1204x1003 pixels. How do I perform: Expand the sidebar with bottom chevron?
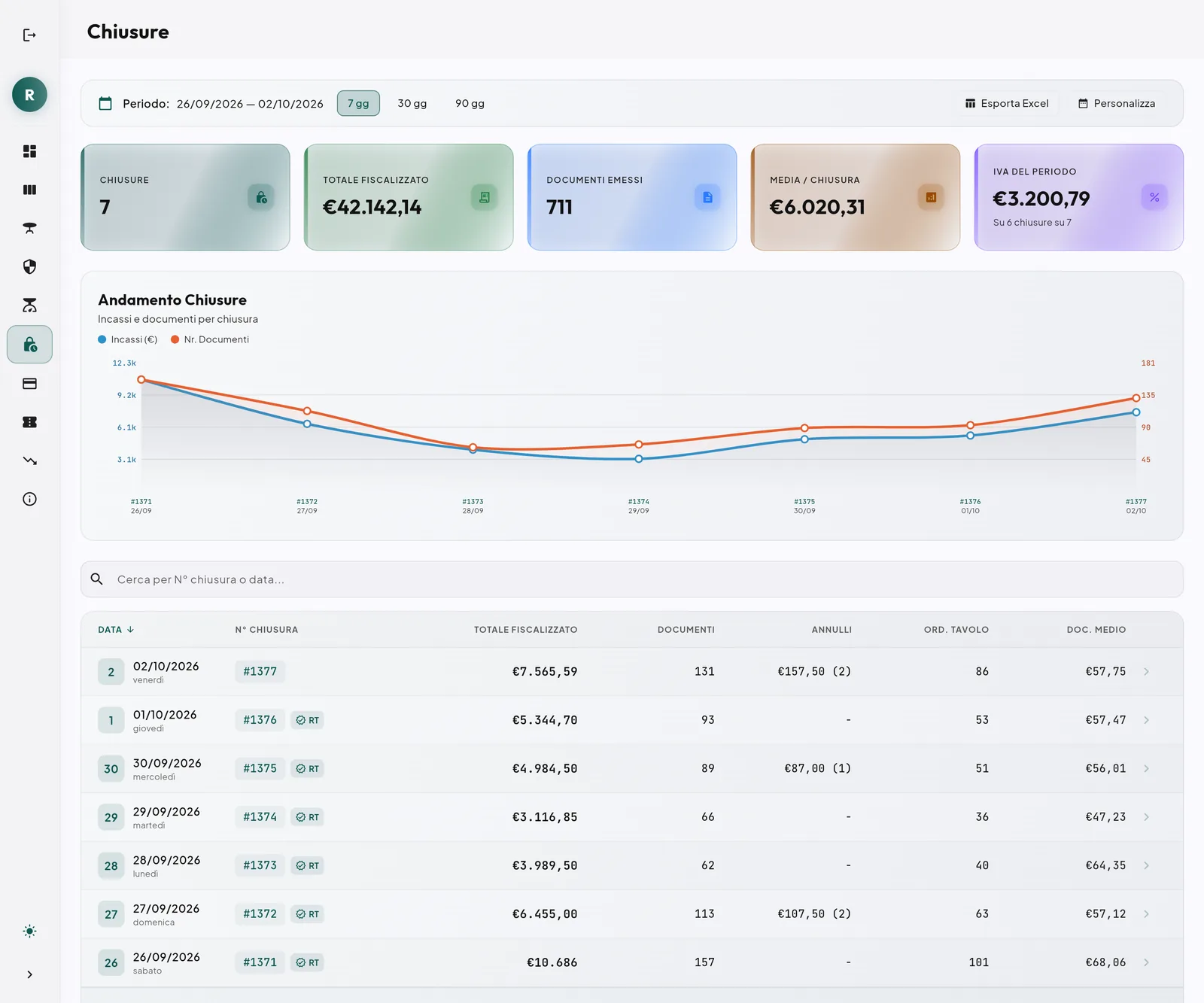click(29, 974)
